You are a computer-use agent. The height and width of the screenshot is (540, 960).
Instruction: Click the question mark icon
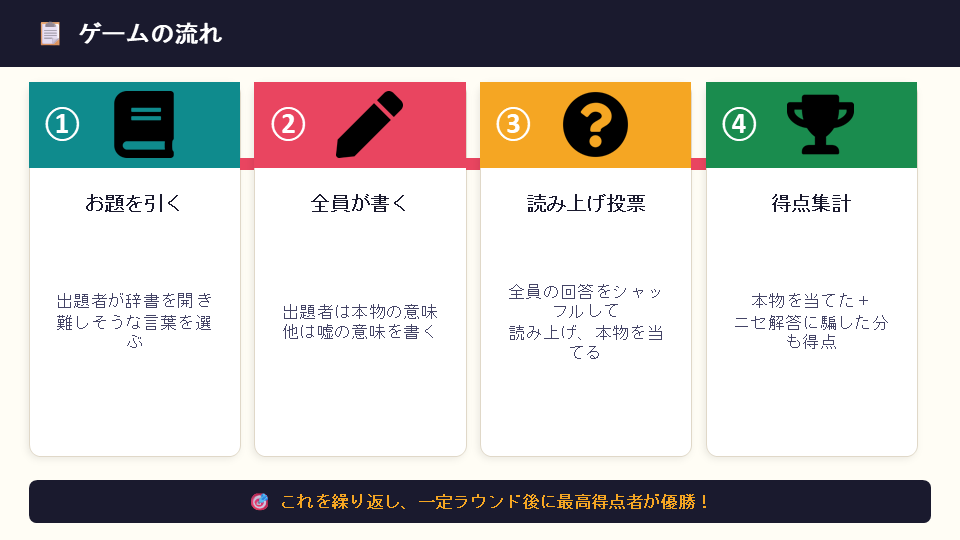click(595, 125)
